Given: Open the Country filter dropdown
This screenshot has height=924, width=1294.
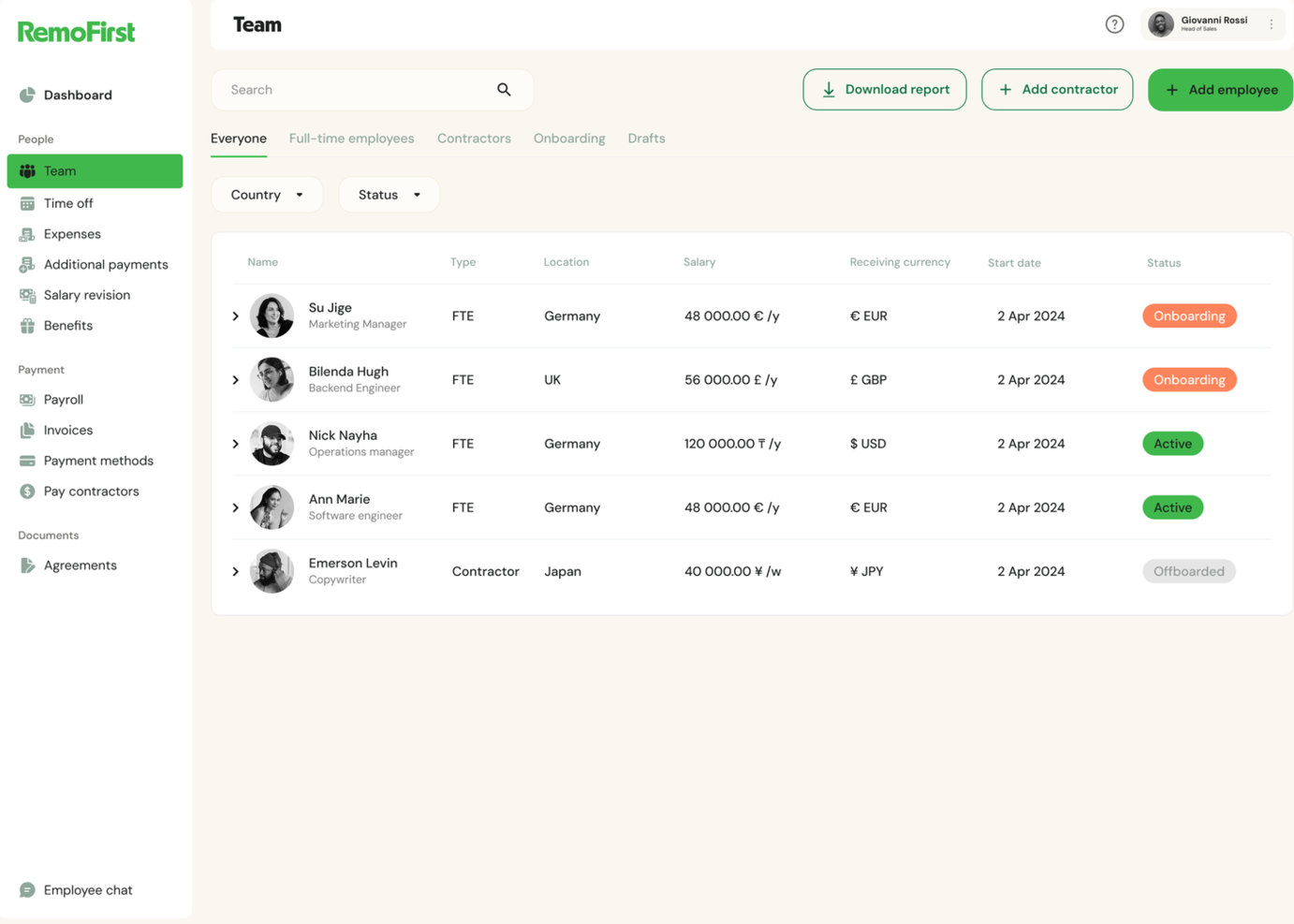Looking at the screenshot, I should pos(267,194).
